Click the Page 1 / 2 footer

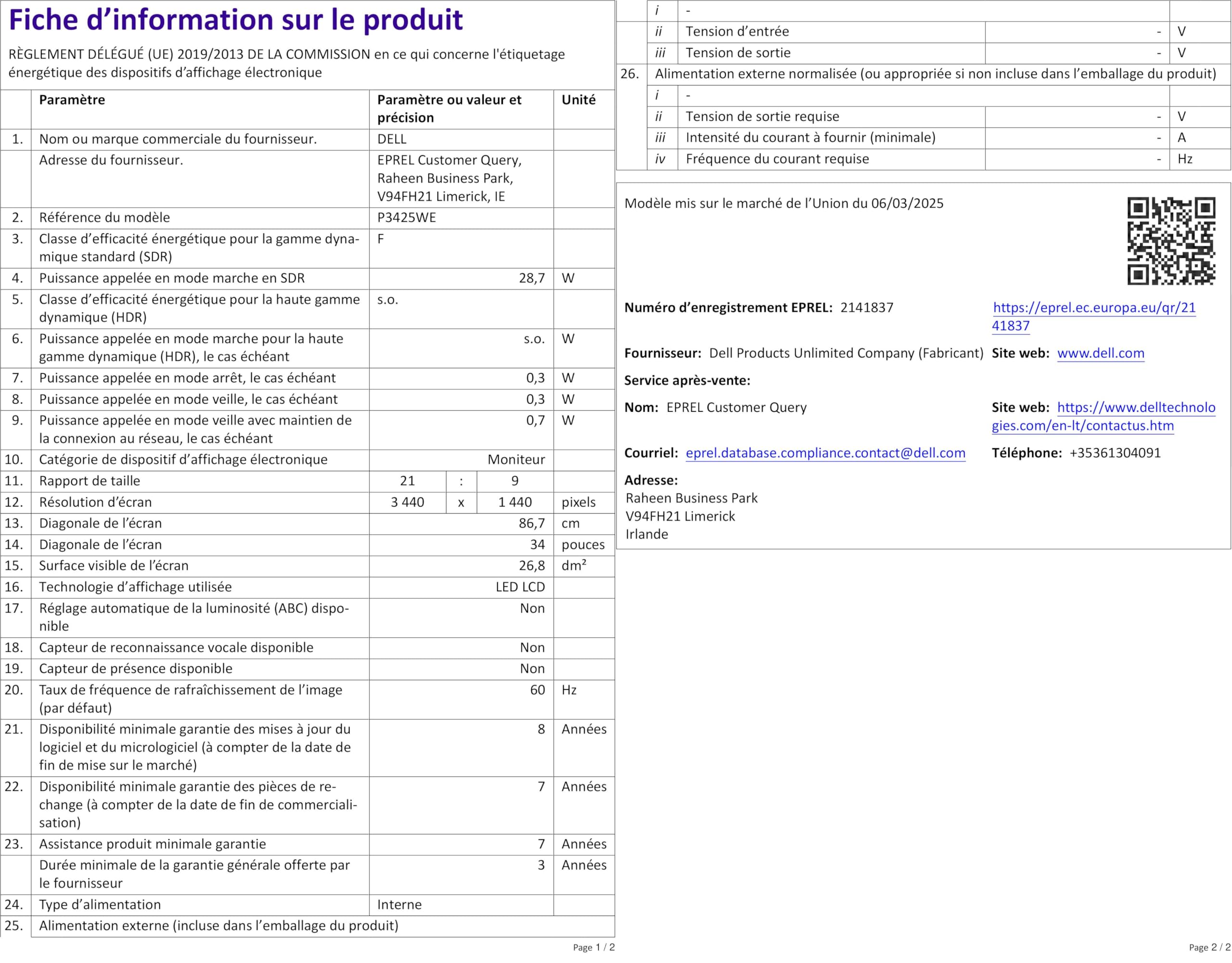click(x=593, y=947)
